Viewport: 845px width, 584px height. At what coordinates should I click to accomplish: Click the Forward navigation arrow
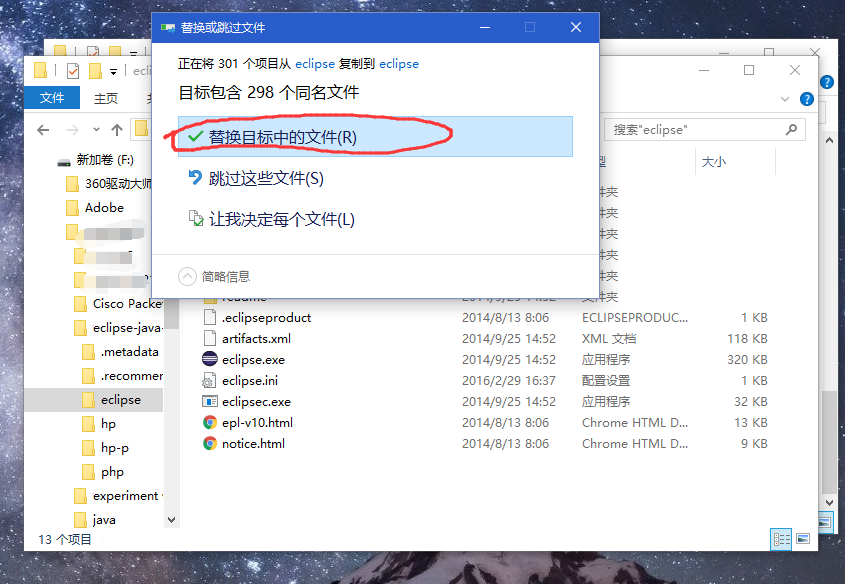click(72, 130)
